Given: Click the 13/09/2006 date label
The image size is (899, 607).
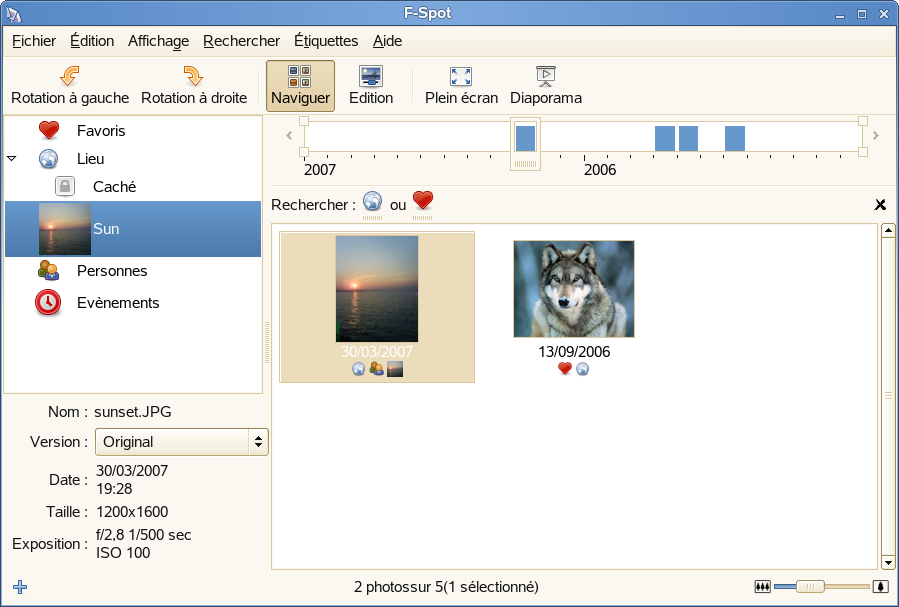Looking at the screenshot, I should tap(574, 352).
